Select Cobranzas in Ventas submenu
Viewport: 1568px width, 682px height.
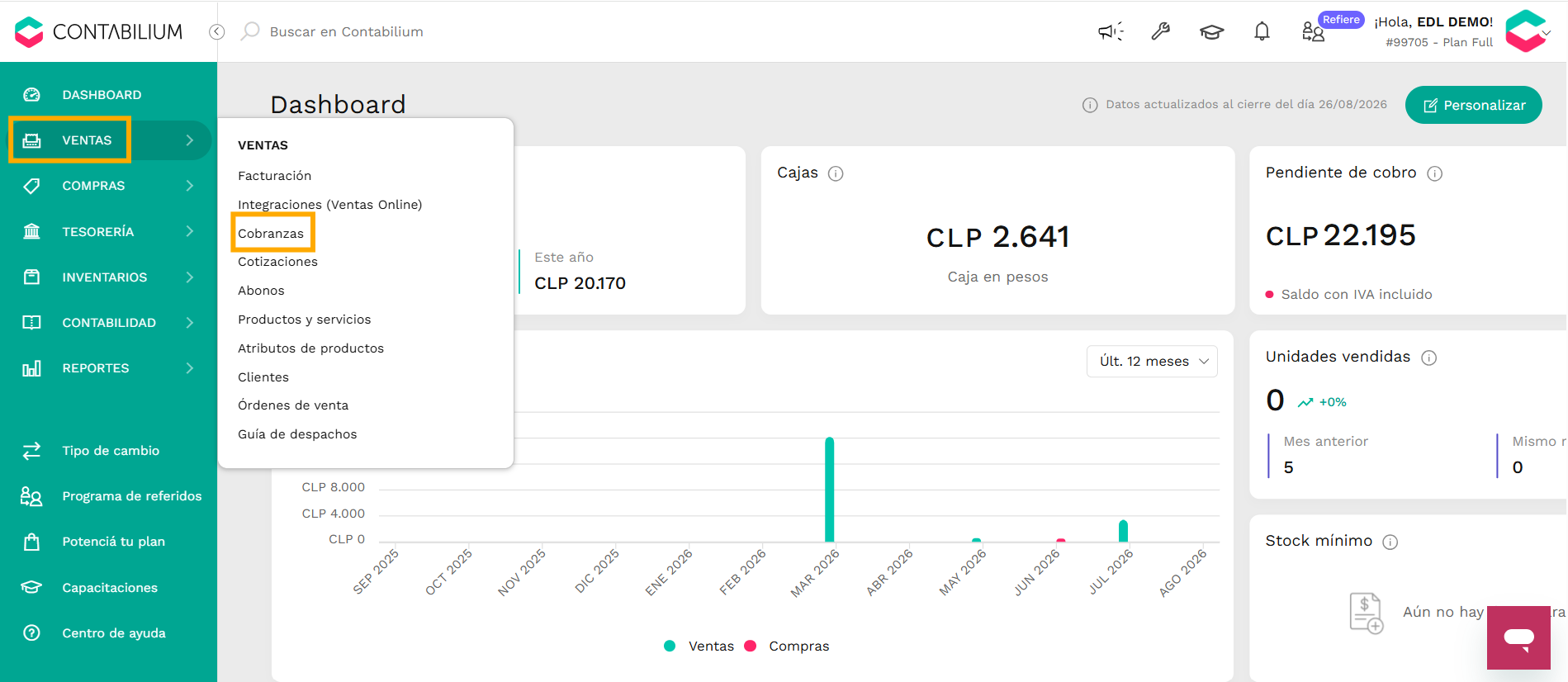(x=271, y=234)
